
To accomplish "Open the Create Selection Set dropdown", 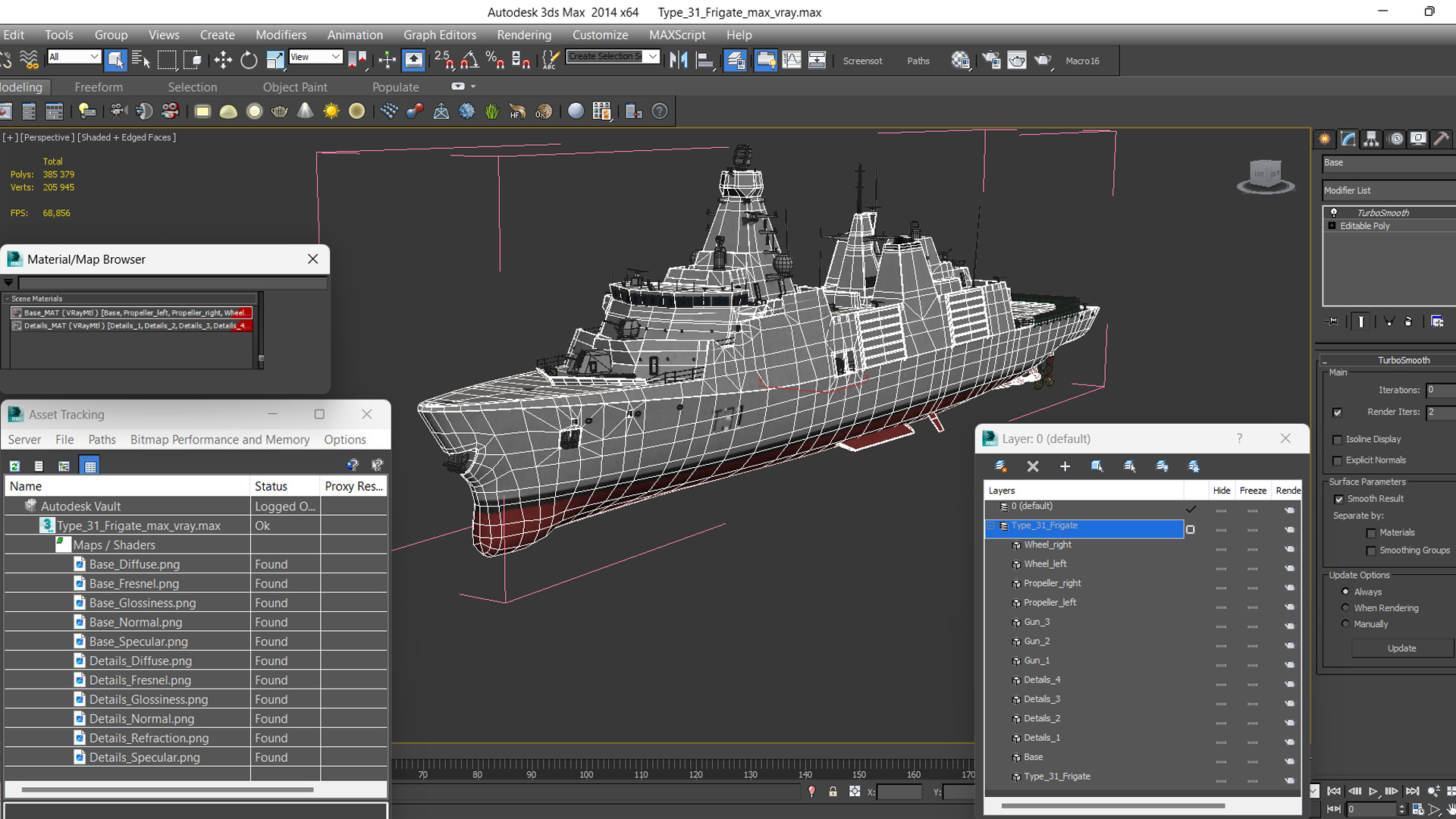I will (x=613, y=56).
